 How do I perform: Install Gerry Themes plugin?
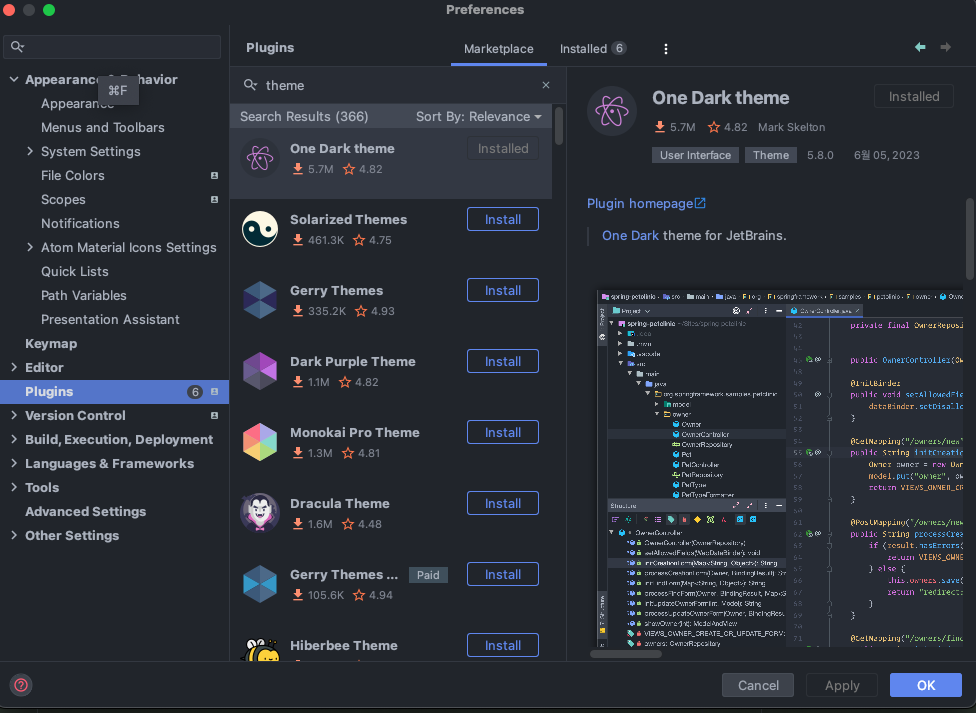click(503, 290)
